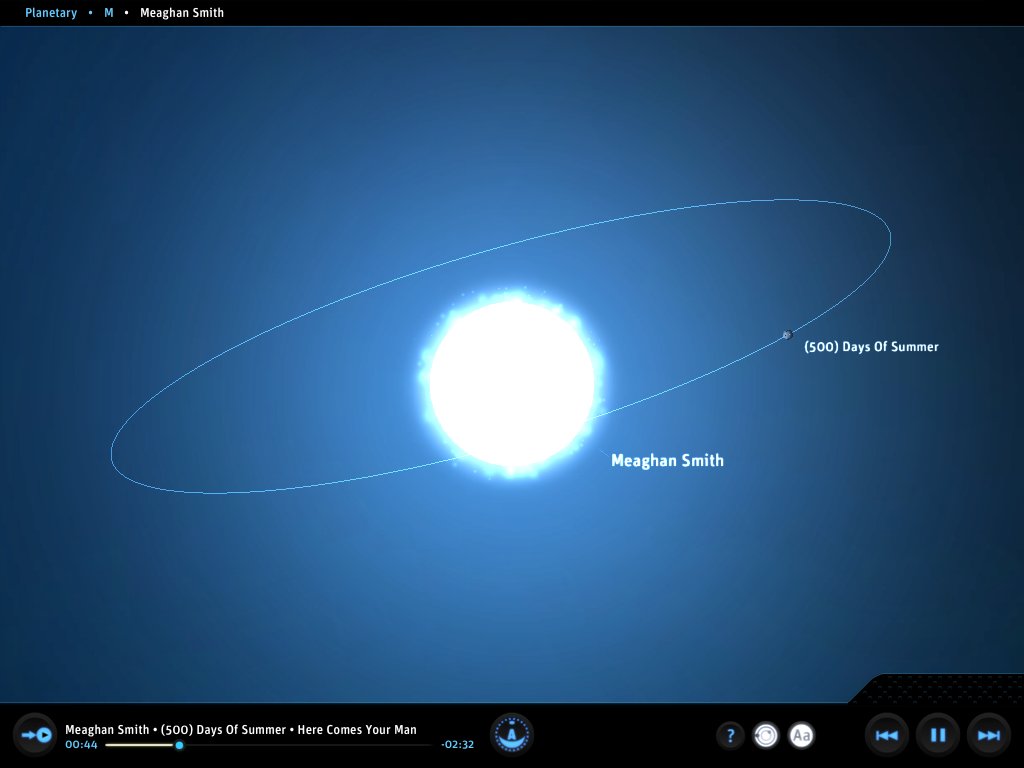The image size is (1024, 768).
Task: Click the remaining time "-02:32"
Action: coord(455,745)
